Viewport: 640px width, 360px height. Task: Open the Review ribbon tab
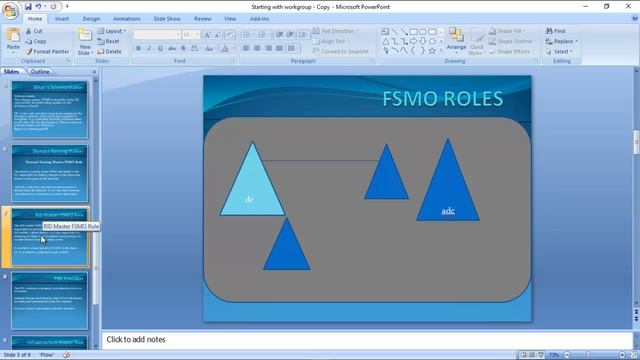click(x=202, y=19)
